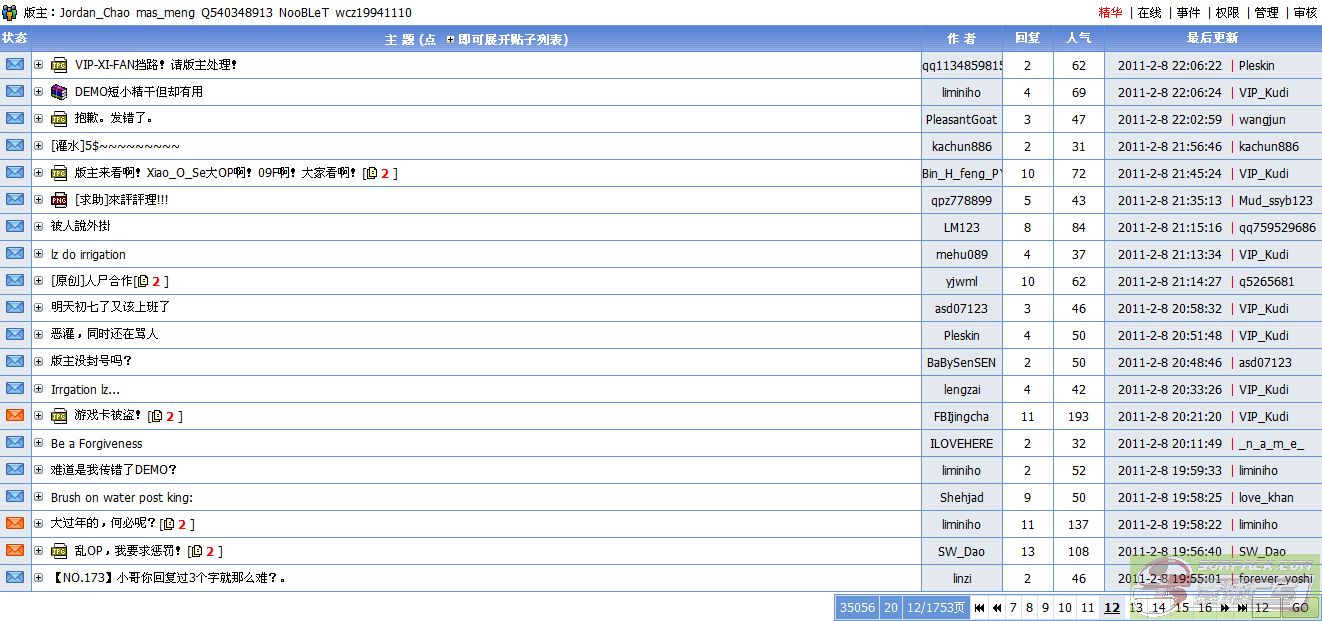Jump to the last page using the pagination arrow
Screen dimensions: 1322x621
point(1242,608)
